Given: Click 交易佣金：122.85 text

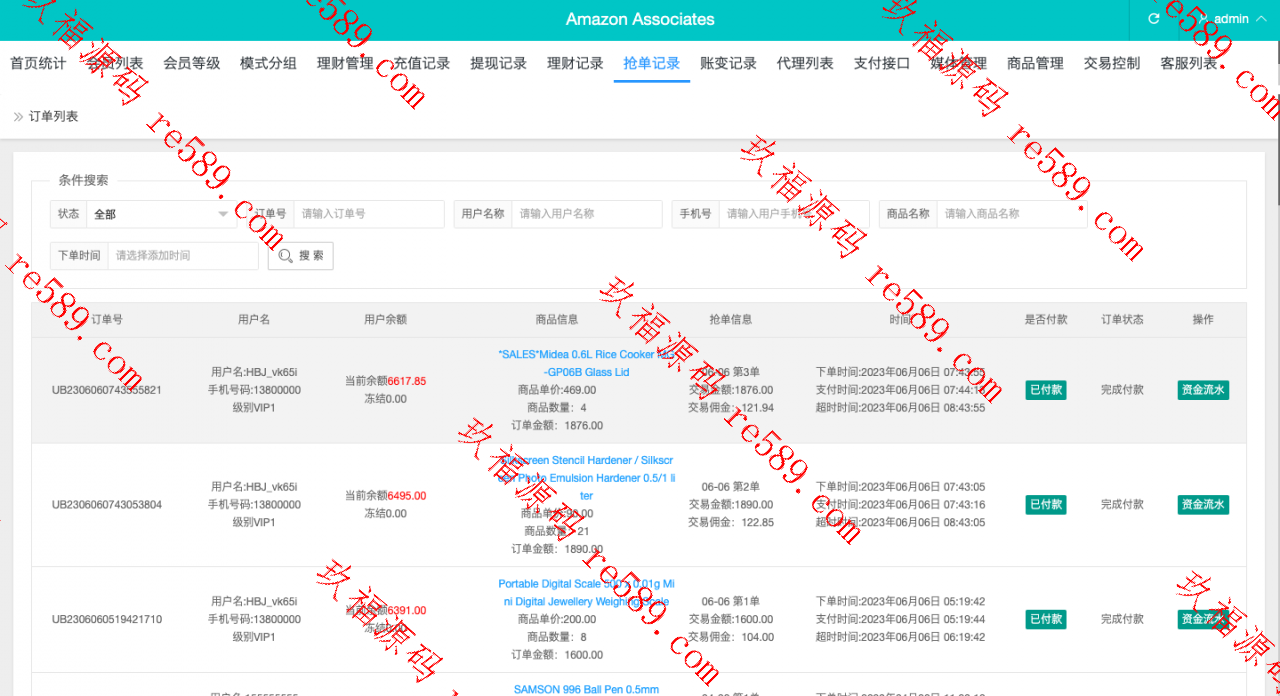Looking at the screenshot, I should pos(730,523).
